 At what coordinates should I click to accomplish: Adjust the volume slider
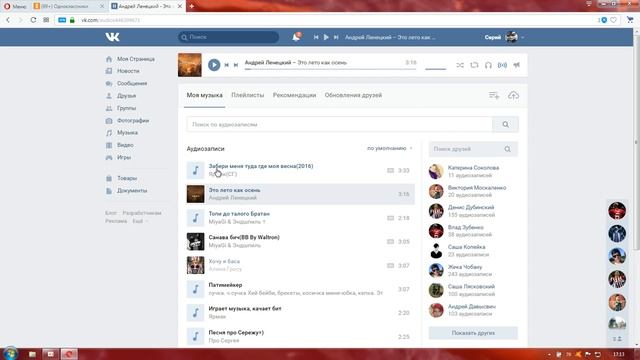pos(436,69)
